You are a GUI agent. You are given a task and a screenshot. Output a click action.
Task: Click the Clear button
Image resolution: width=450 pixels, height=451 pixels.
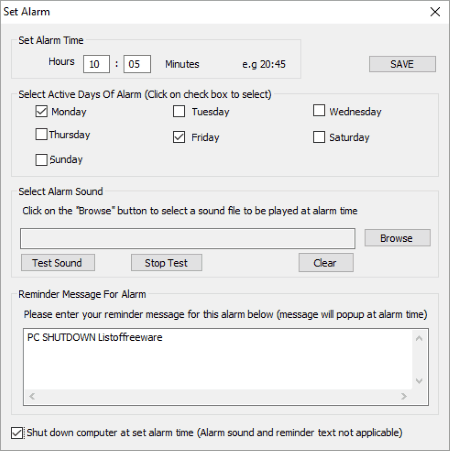[x=326, y=263]
